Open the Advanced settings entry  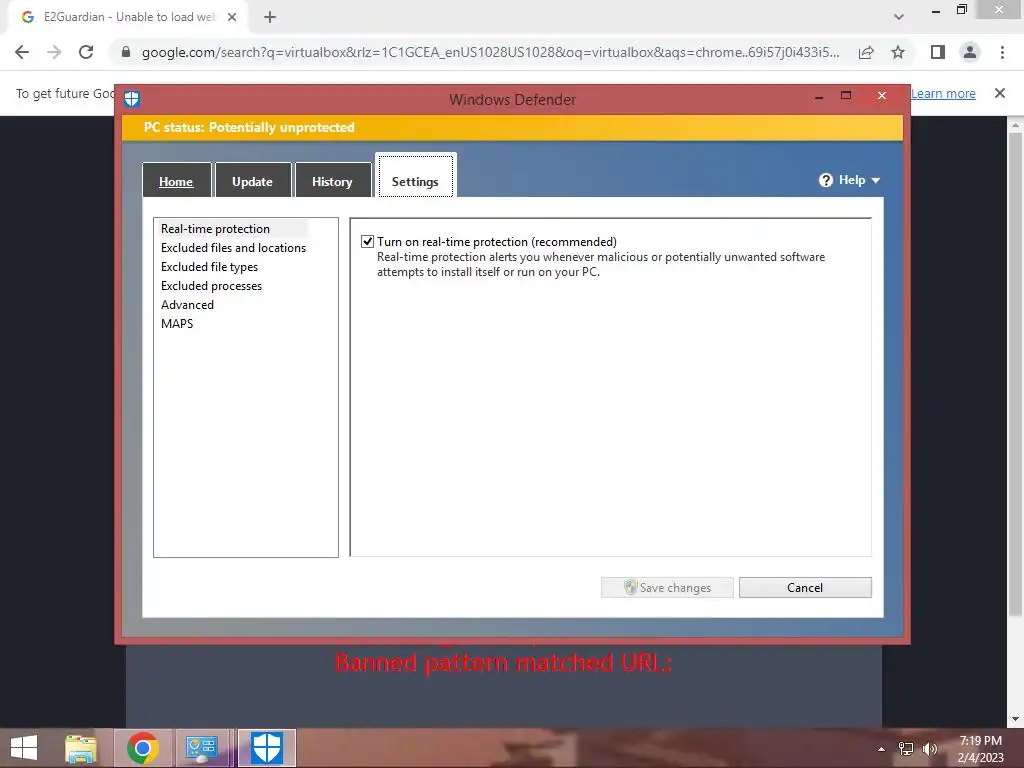point(187,304)
